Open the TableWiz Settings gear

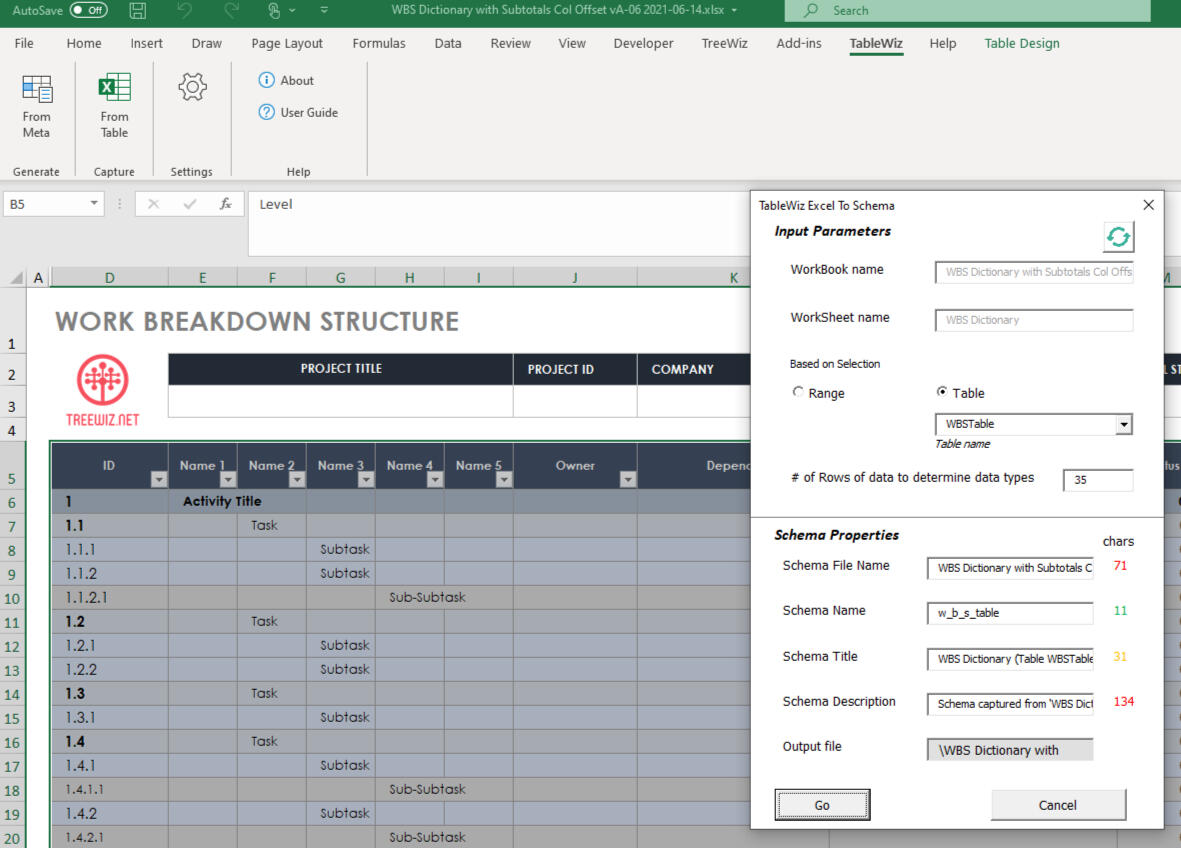pyautogui.click(x=192, y=88)
